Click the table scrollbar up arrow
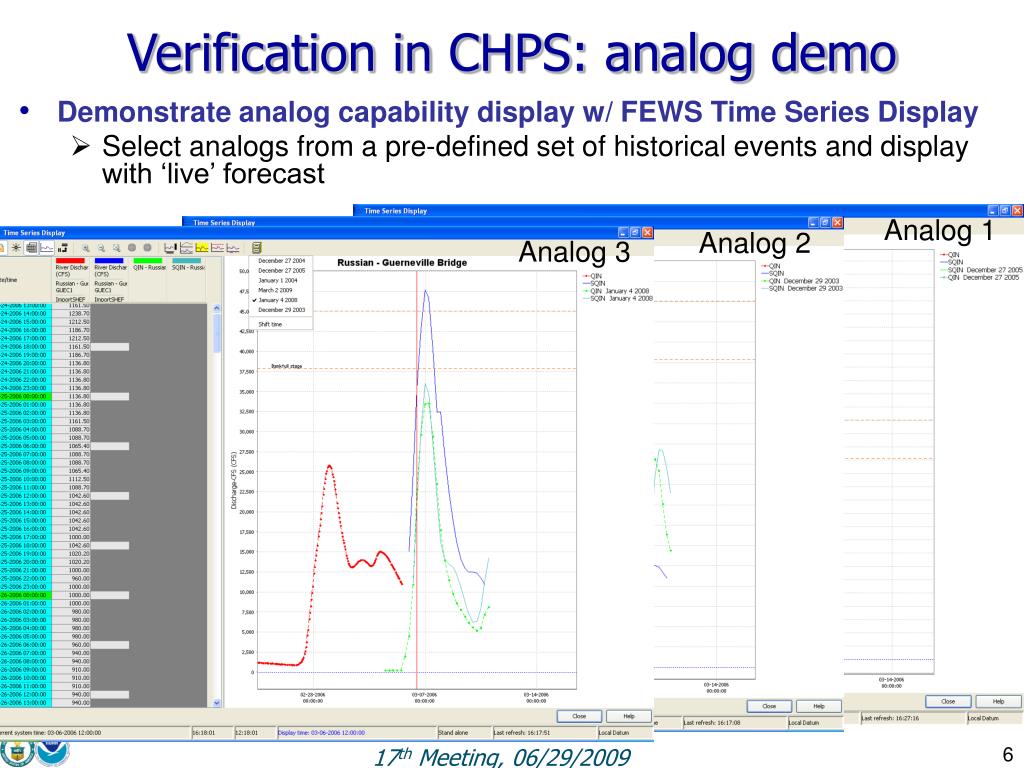This screenshot has width=1024, height=768. 217,308
